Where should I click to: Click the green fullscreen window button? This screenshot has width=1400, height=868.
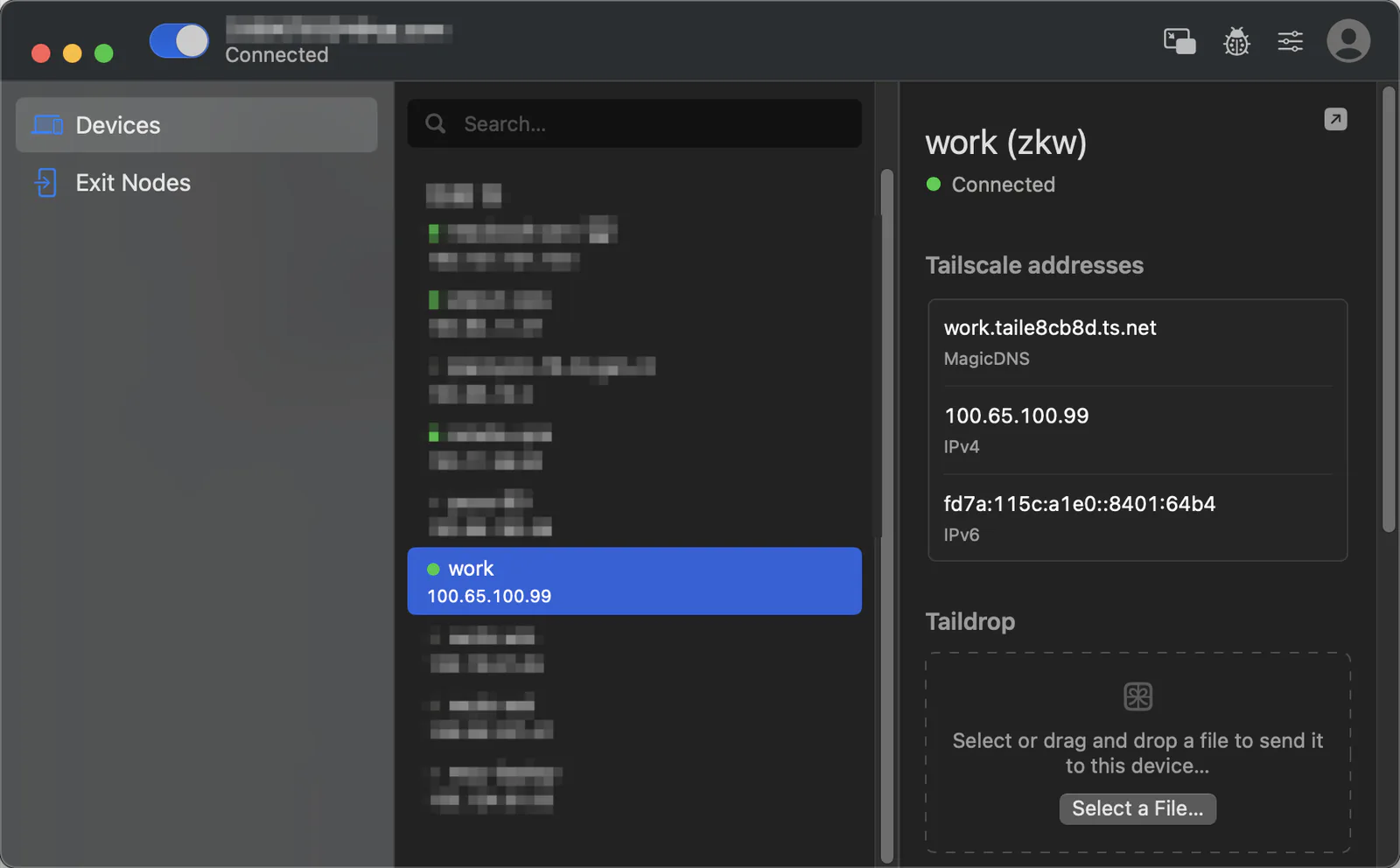pyautogui.click(x=103, y=53)
